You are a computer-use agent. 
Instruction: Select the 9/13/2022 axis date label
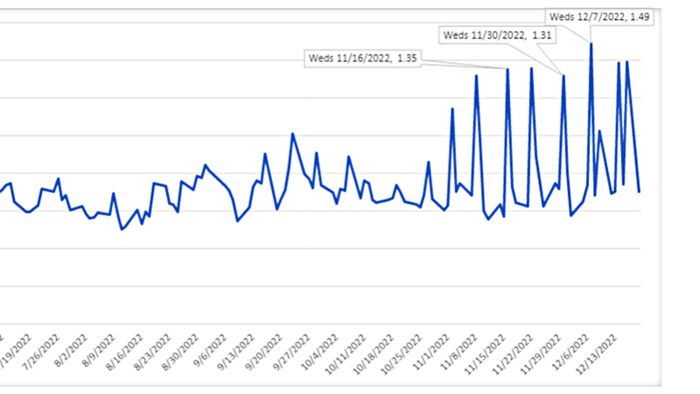(x=236, y=352)
